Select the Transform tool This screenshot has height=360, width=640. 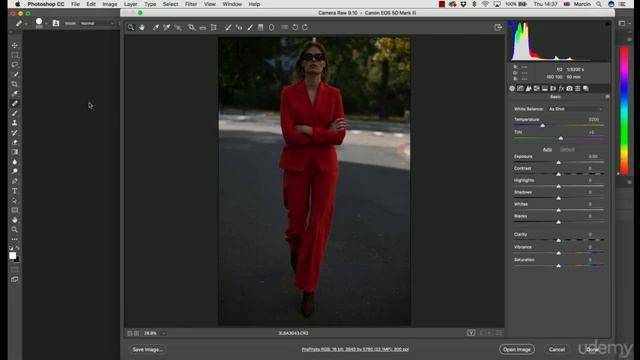(x=213, y=27)
